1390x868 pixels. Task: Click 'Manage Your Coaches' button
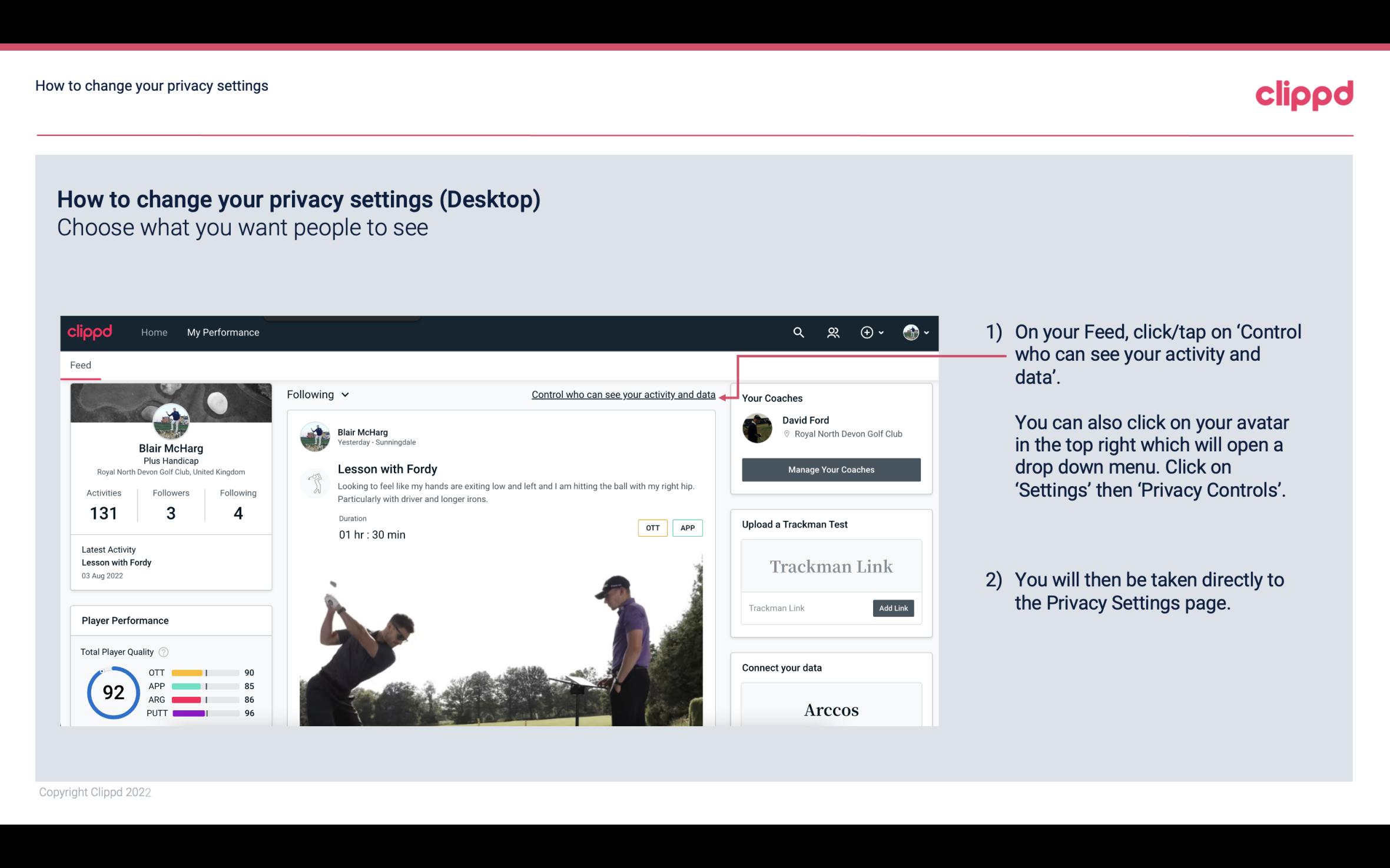point(830,469)
